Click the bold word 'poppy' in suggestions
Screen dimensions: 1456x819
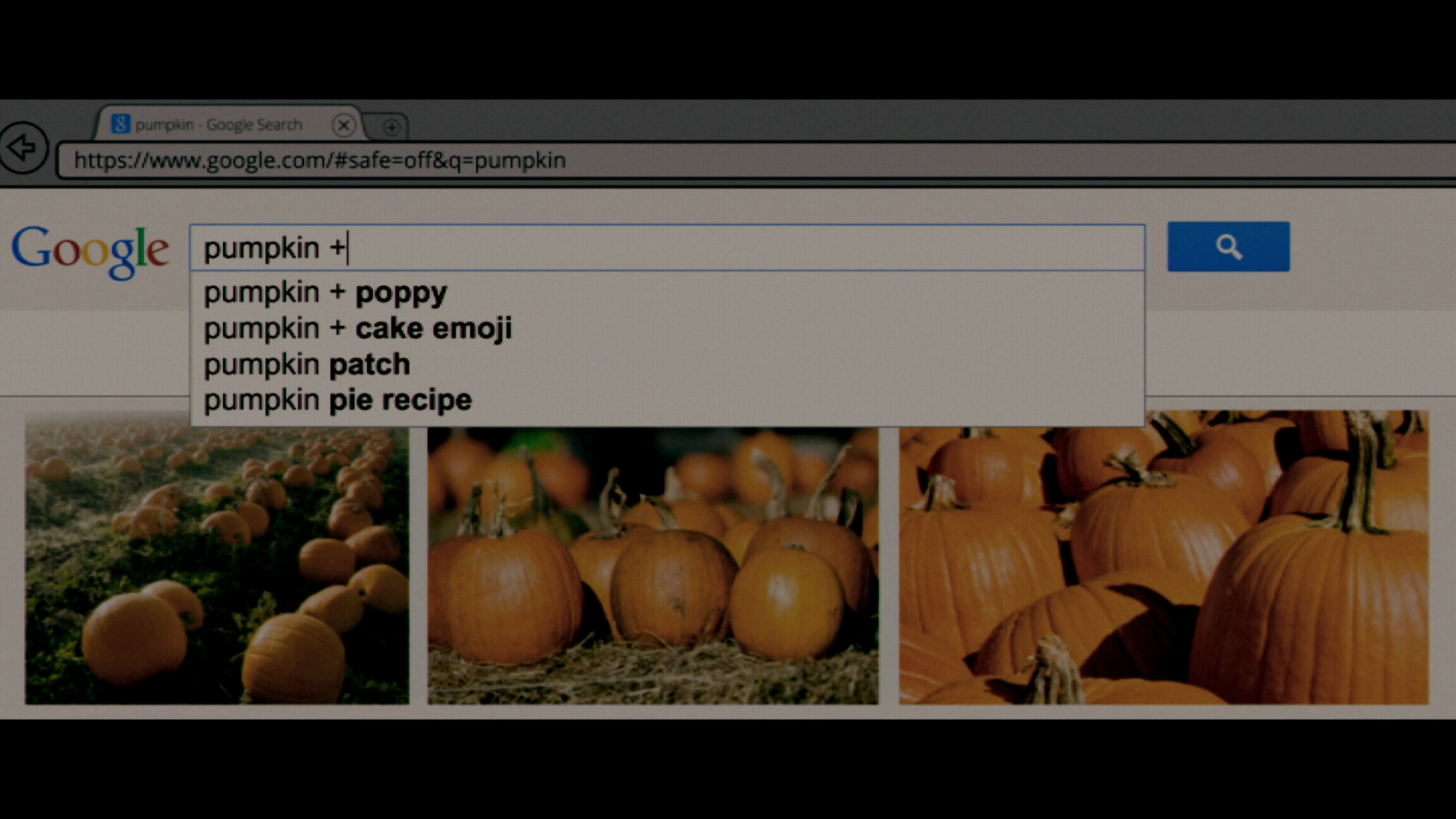[x=401, y=293]
